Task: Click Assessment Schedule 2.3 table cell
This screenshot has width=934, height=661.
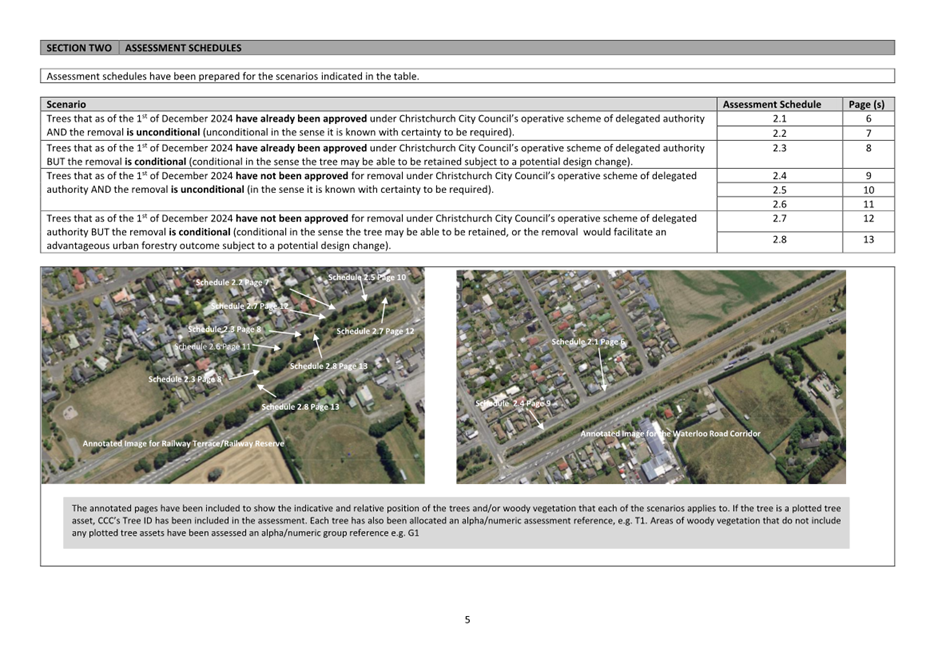Action: coord(779,154)
